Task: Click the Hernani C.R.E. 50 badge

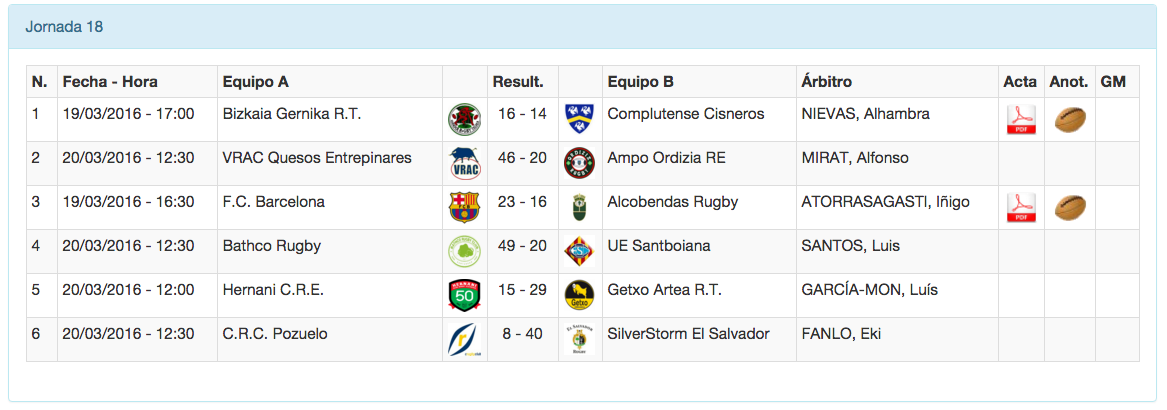Action: (464, 296)
